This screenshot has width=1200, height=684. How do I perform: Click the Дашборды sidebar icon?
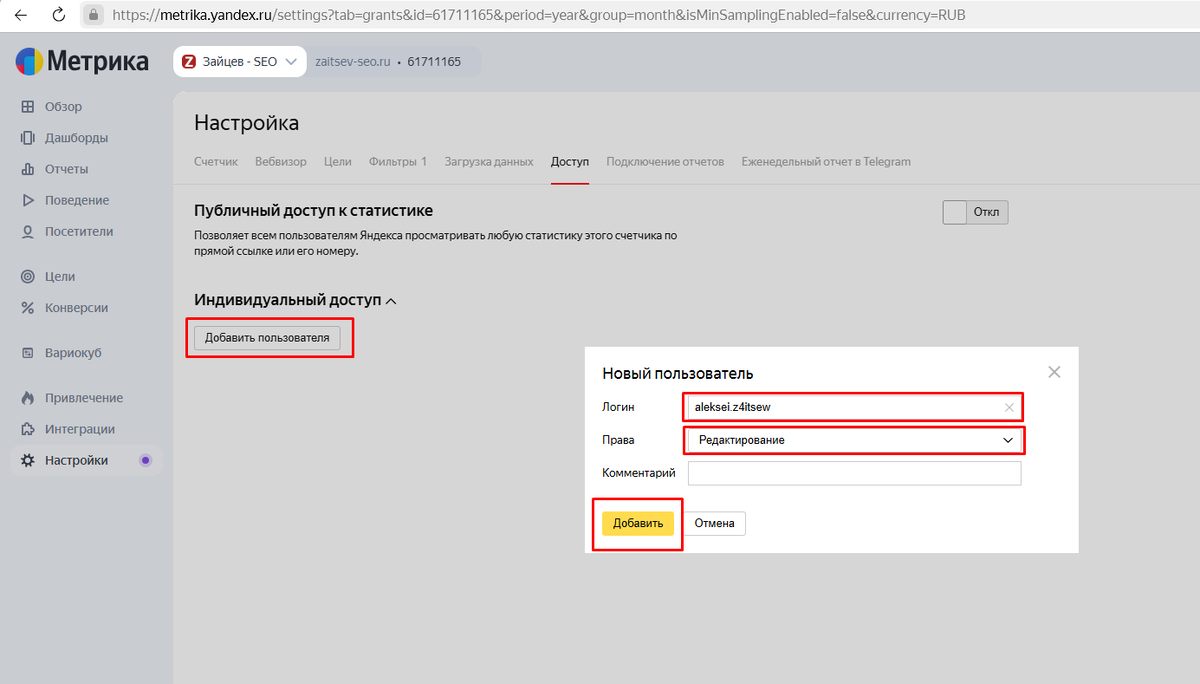click(28, 138)
